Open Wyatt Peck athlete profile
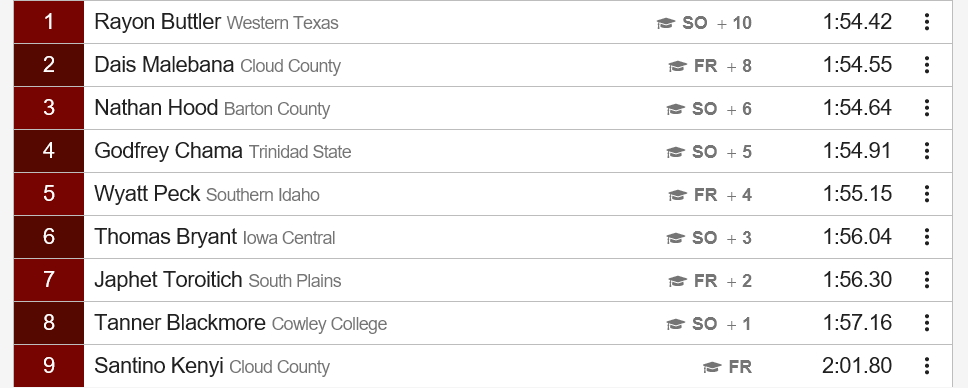968x388 pixels. click(x=147, y=194)
